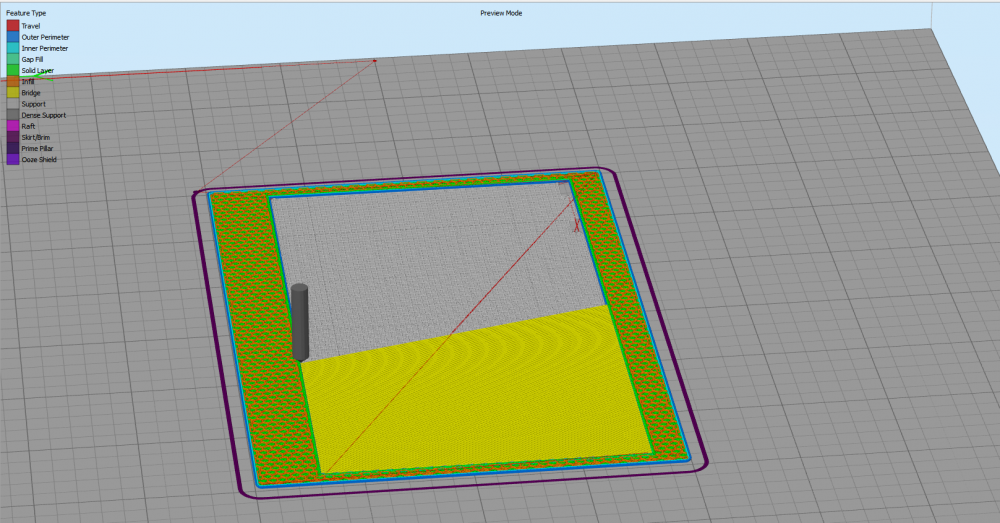Click the orange Infill swatch
1000x523 pixels.
pos(13,82)
